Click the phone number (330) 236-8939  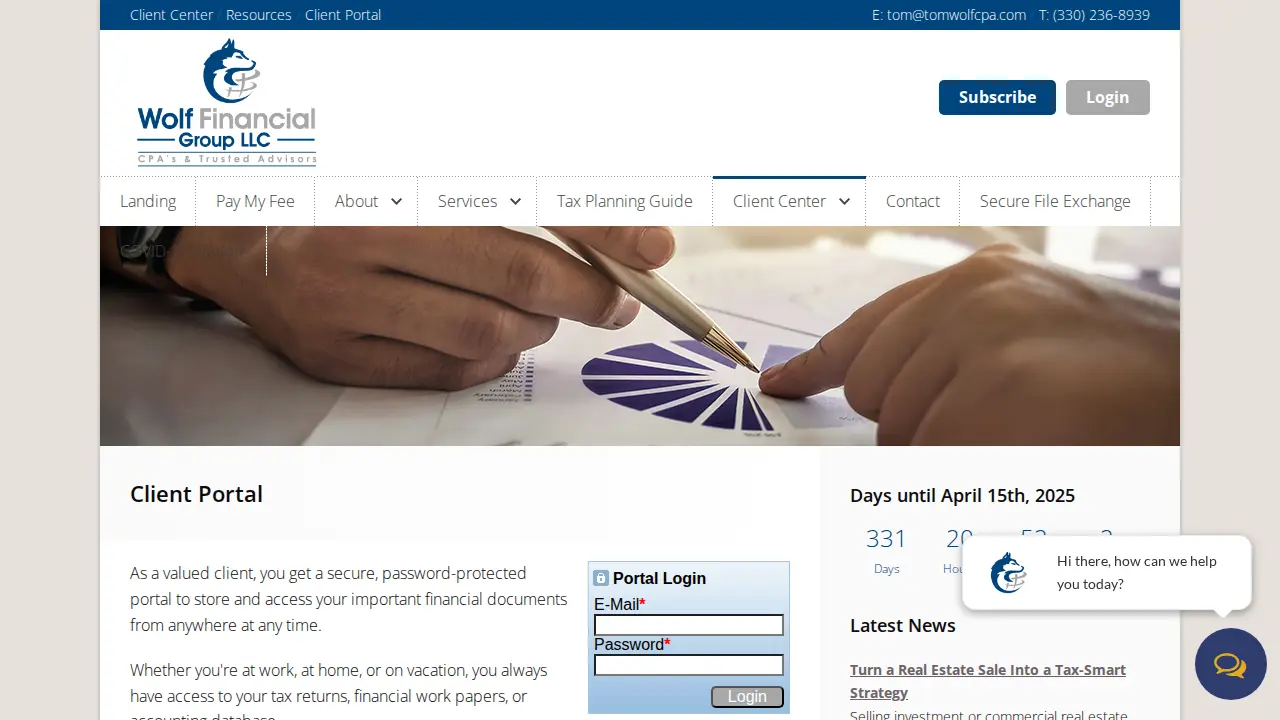(1101, 15)
